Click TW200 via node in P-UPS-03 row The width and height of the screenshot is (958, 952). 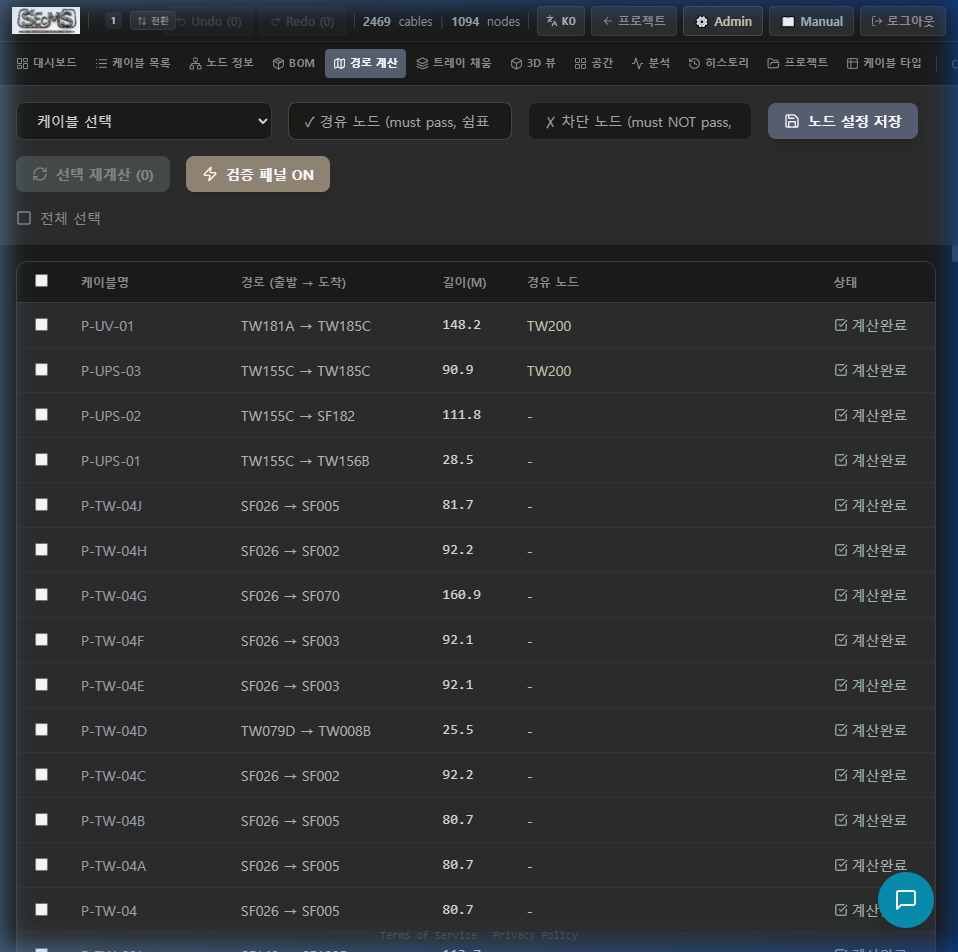549,371
